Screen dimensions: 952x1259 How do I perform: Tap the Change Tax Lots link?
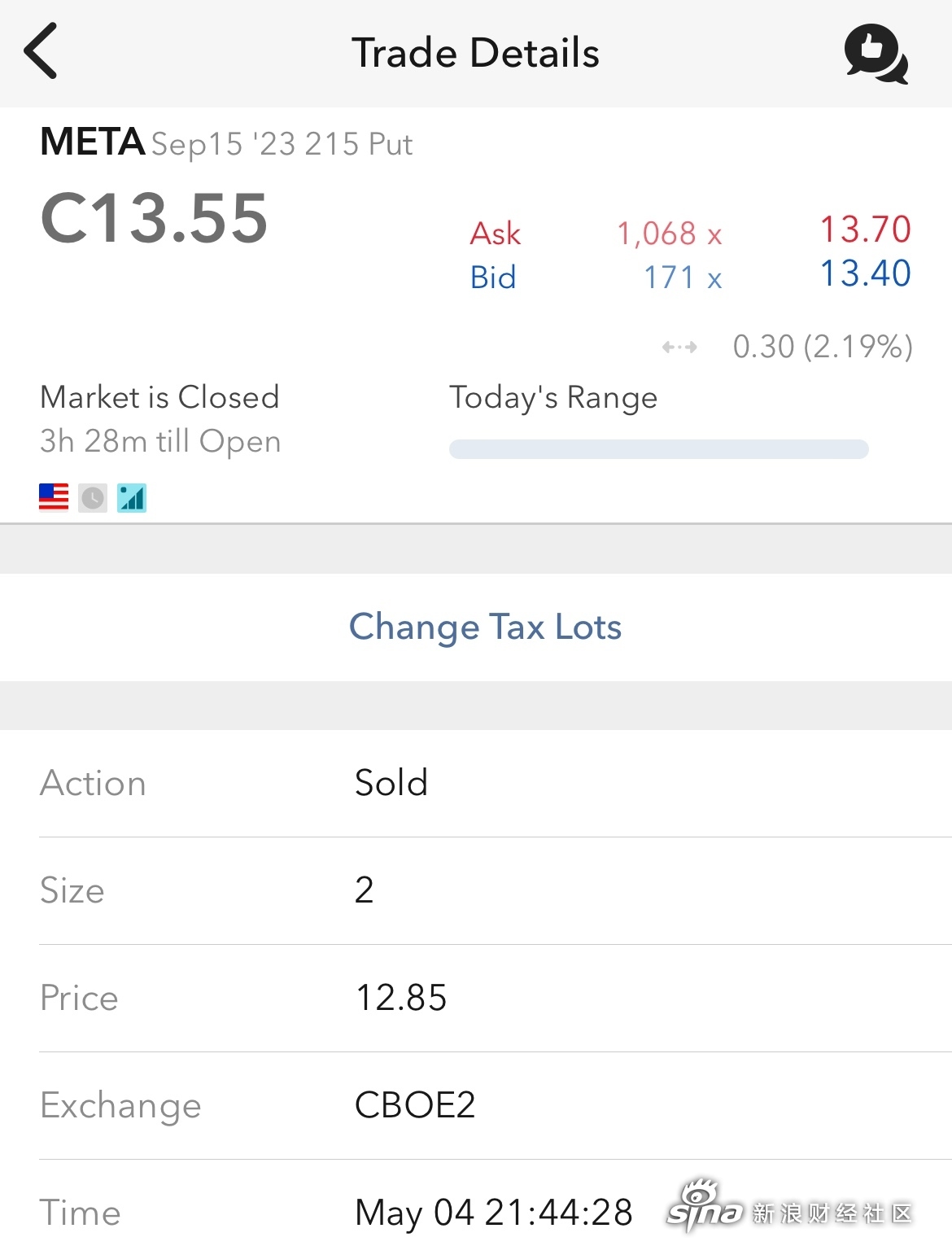tap(485, 627)
